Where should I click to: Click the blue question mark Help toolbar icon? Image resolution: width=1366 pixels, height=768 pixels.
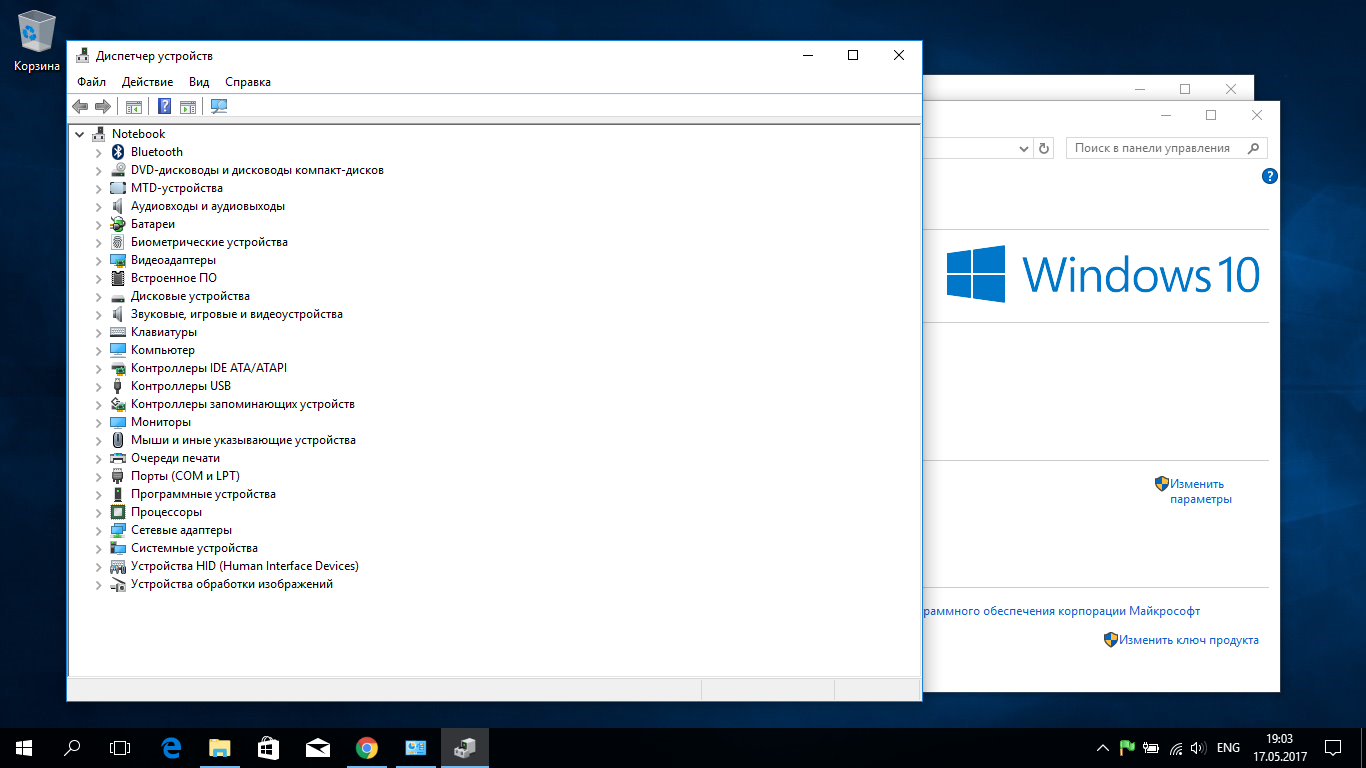[x=165, y=107]
